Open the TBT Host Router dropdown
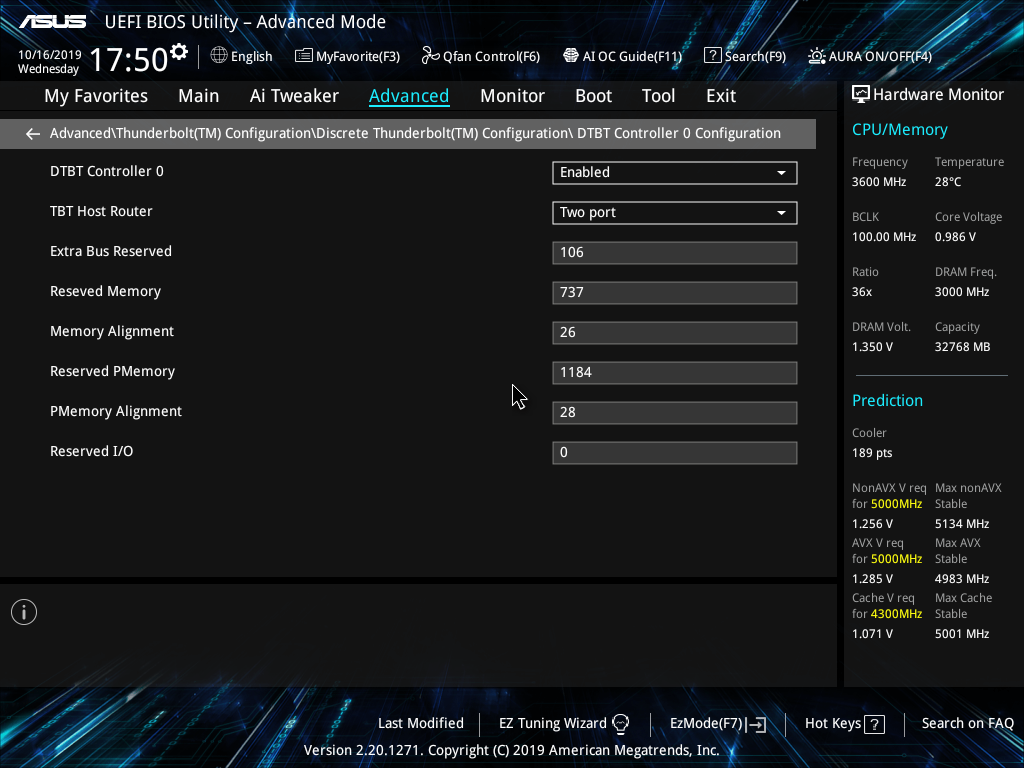The image size is (1024, 768). pos(675,213)
